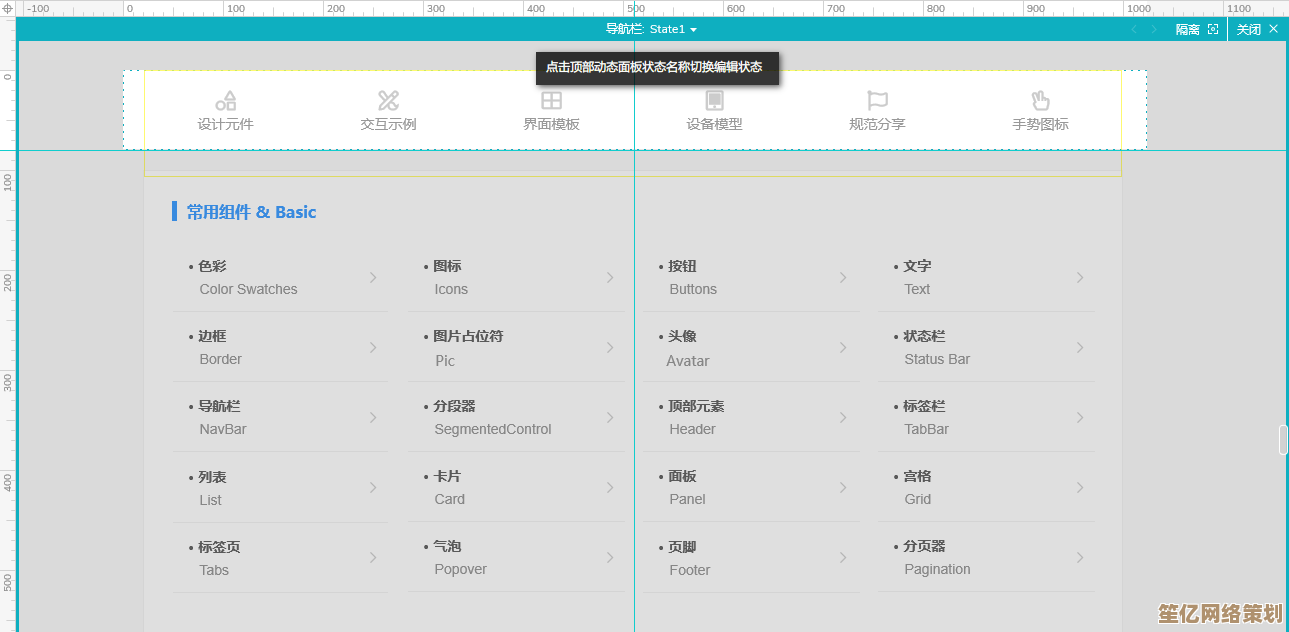Click the 设备模型 tablet device icon

coord(714,100)
